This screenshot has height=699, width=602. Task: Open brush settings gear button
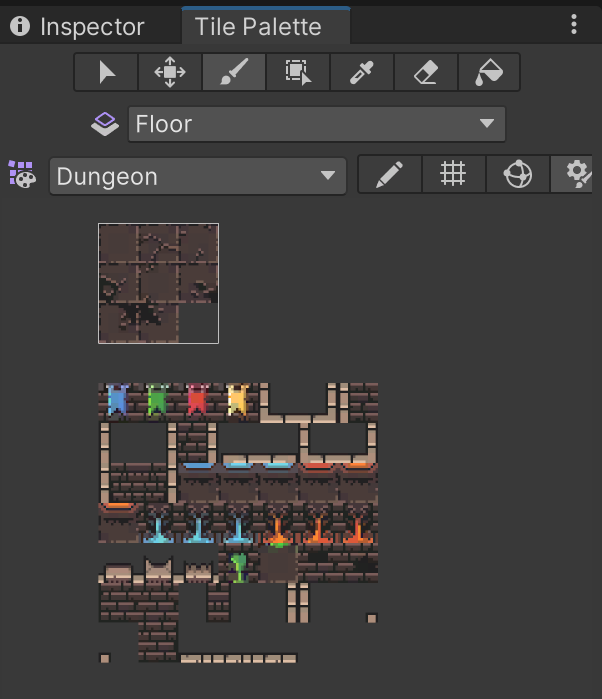coord(572,174)
